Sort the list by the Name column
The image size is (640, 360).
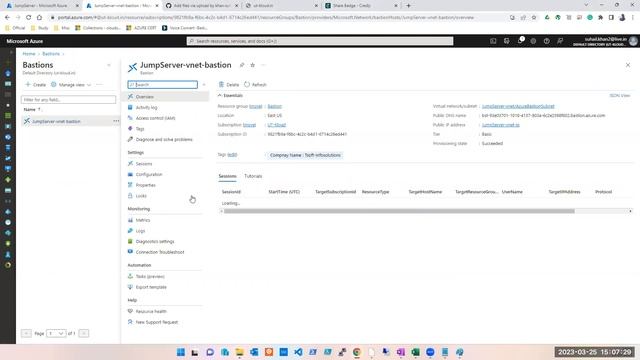(x=32, y=109)
